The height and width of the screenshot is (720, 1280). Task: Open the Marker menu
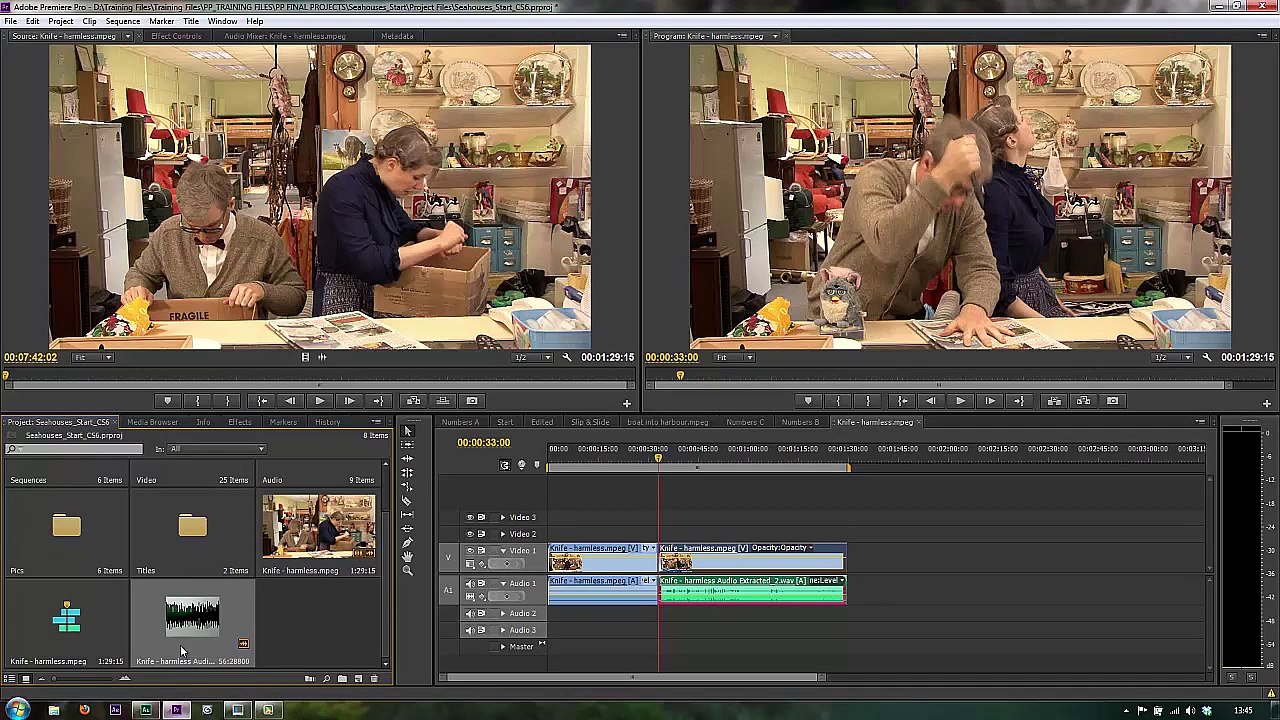(x=161, y=21)
